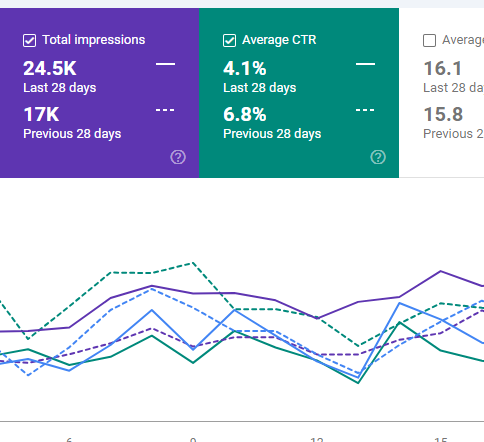Click 'Last 28 days' under 4.1%

[260, 88]
